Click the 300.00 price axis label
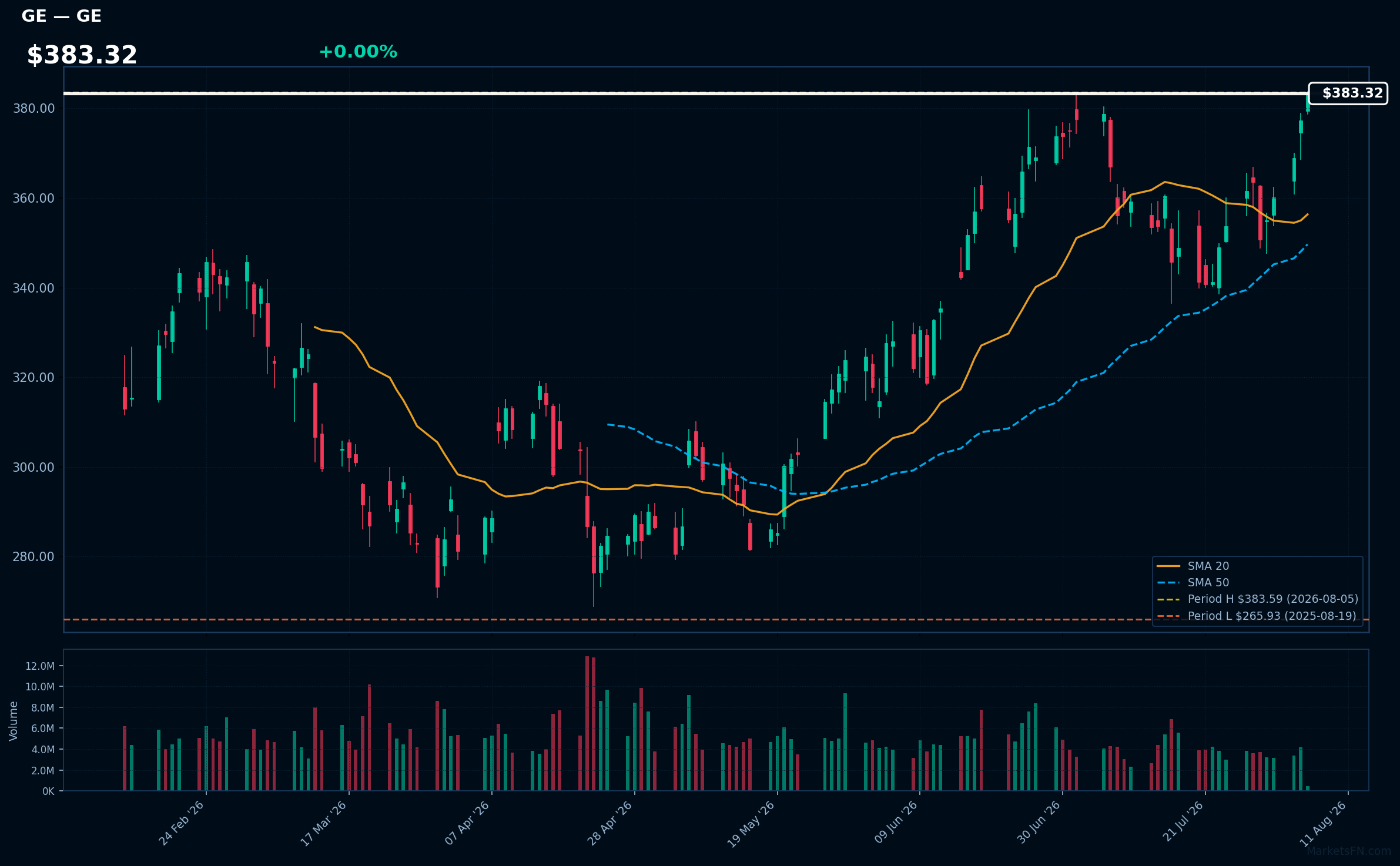Image resolution: width=1400 pixels, height=866 pixels. click(34, 468)
